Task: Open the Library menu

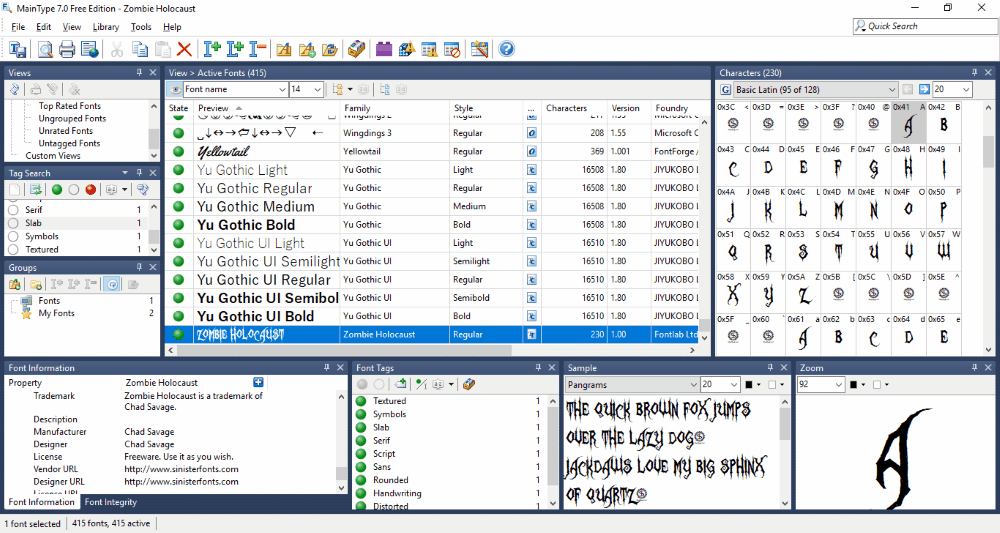Action: coord(105,27)
